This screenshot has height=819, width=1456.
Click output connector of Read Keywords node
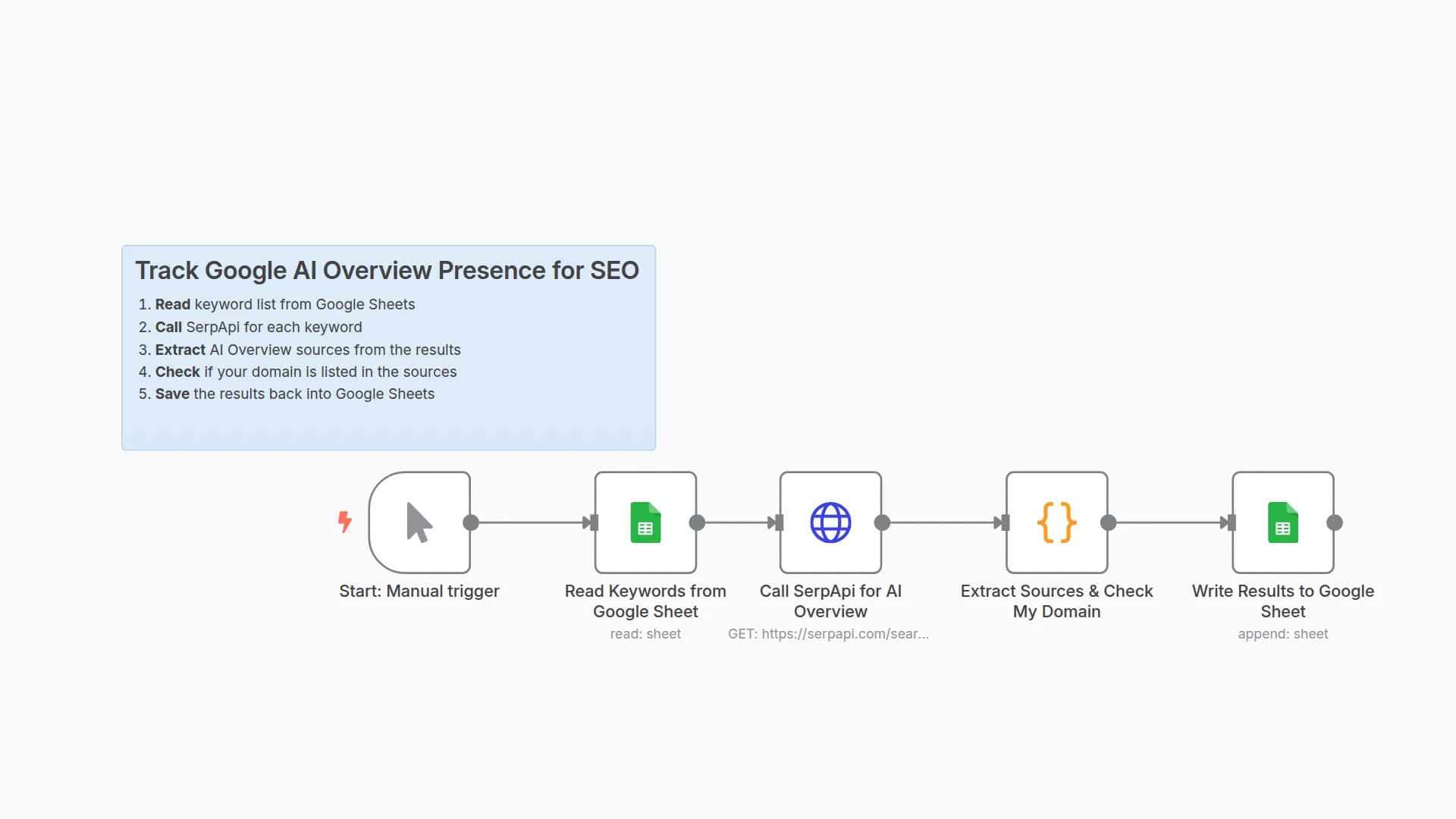click(x=697, y=522)
